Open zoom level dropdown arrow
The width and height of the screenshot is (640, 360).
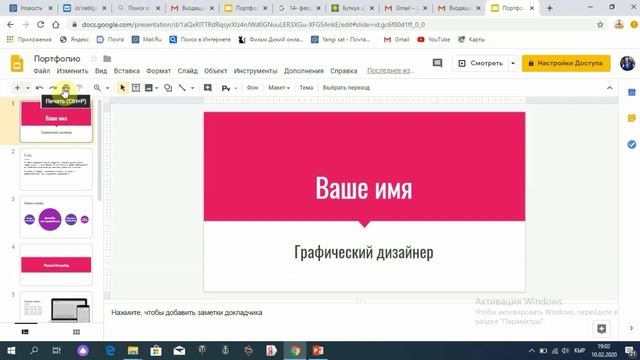tap(107, 88)
